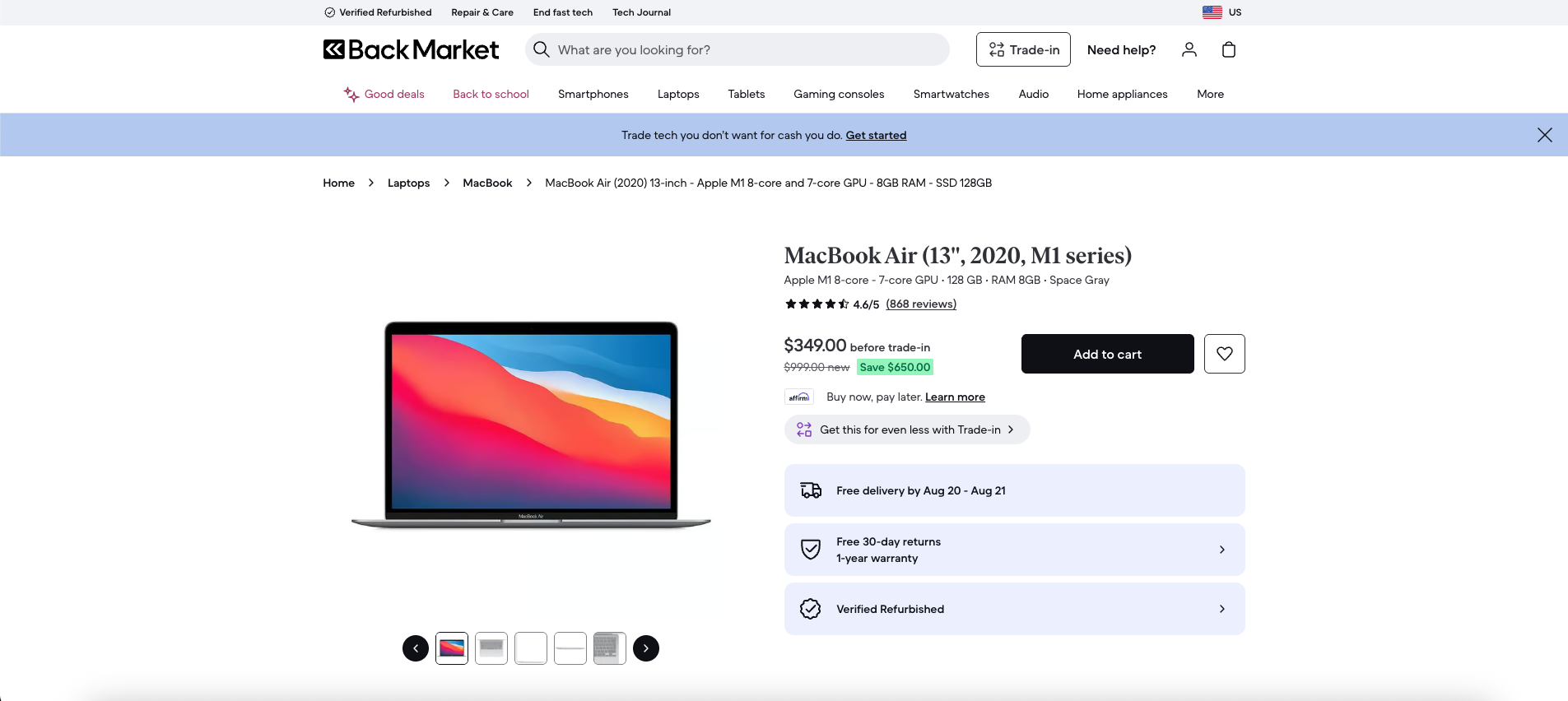
Task: Click the Verified Refurbished badge icon
Action: [x=810, y=608]
